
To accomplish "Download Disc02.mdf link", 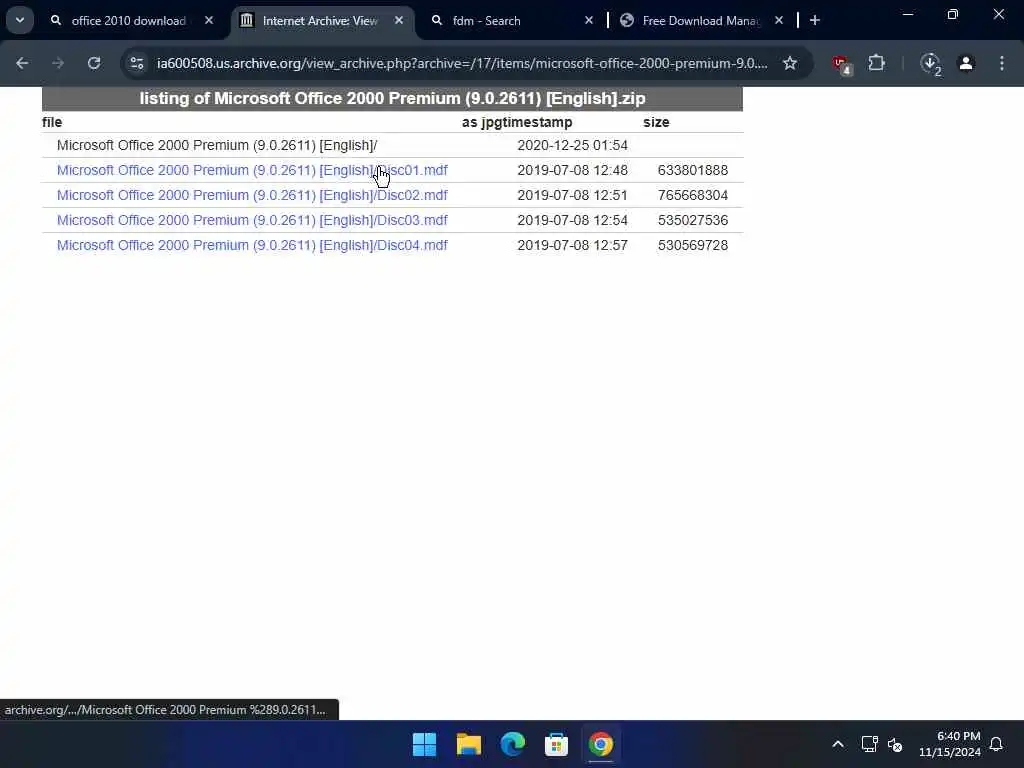I will click(x=252, y=195).
